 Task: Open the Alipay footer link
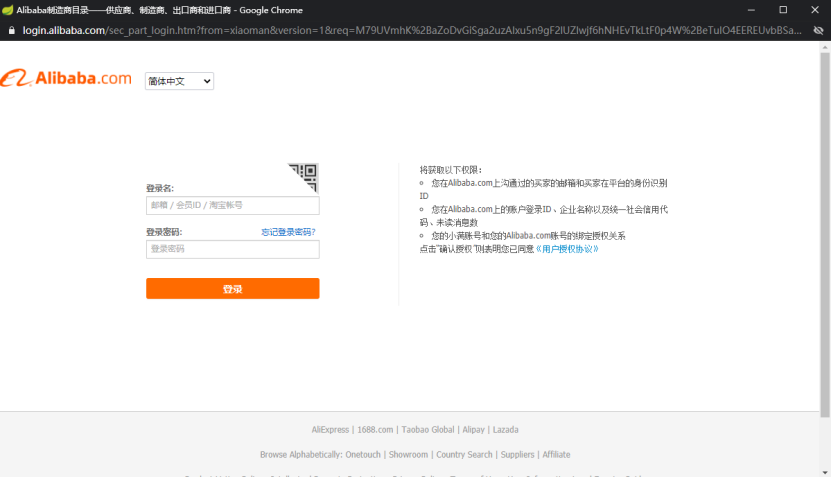[x=473, y=429]
